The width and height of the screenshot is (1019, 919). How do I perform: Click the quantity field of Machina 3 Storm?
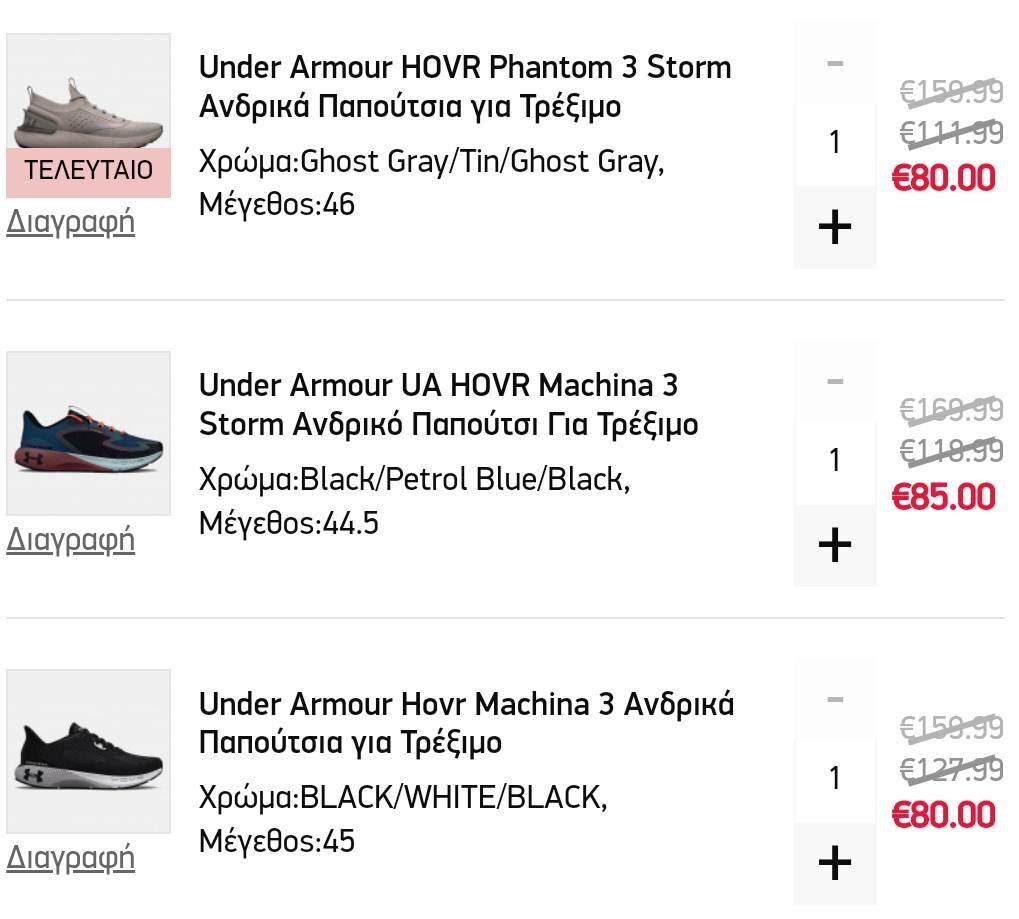(x=834, y=461)
